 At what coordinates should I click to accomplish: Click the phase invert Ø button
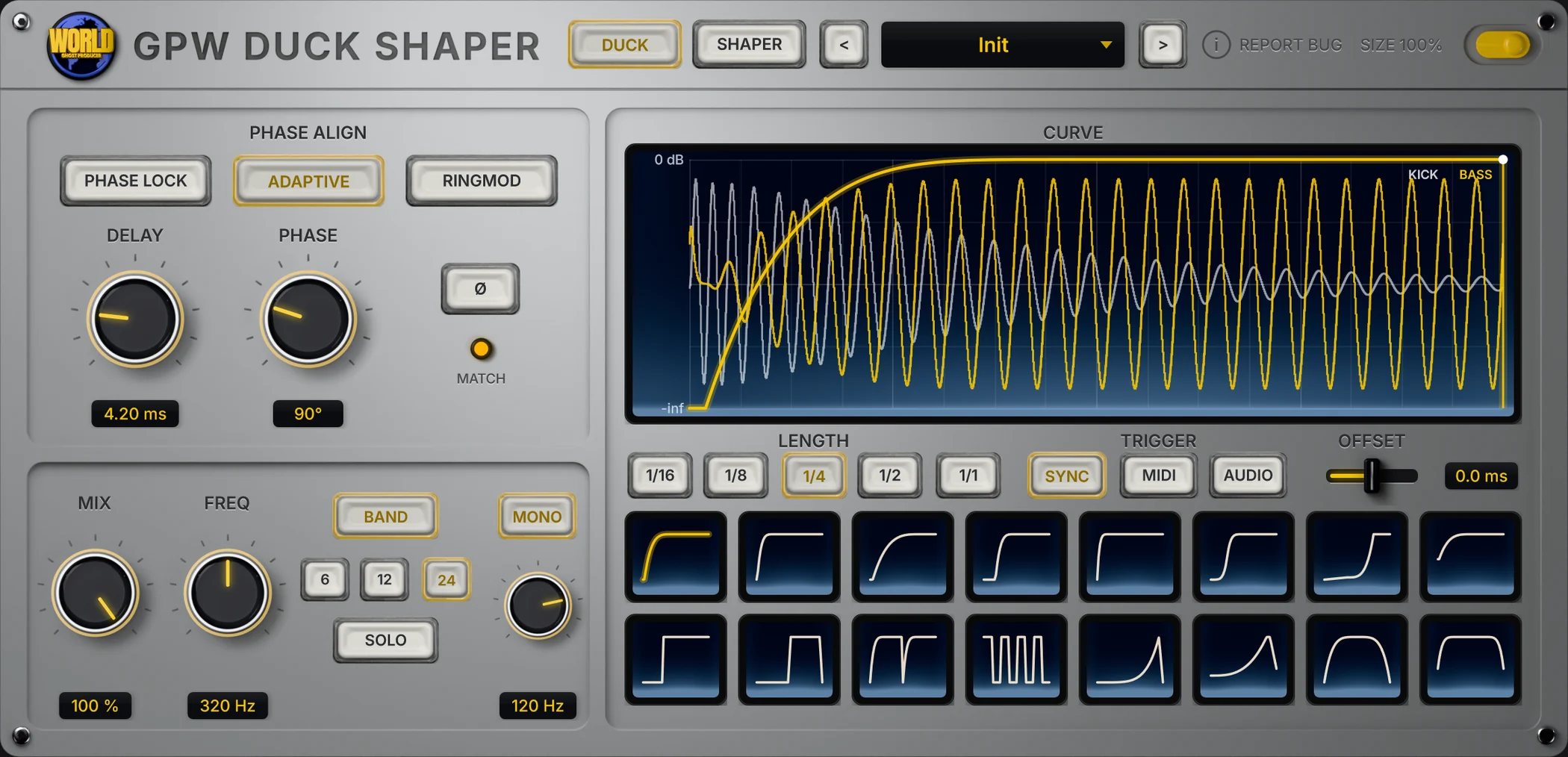480,289
